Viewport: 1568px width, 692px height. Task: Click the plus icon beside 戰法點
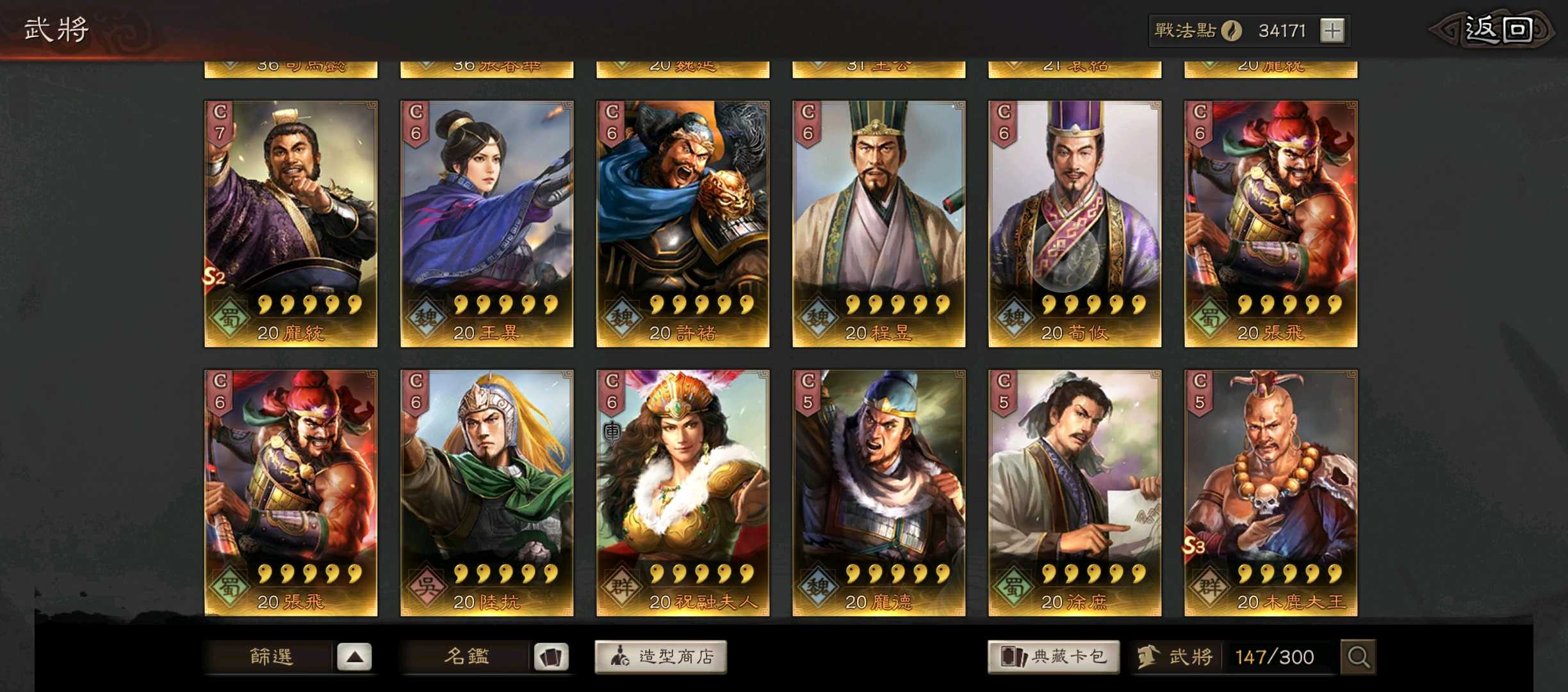point(1332,31)
